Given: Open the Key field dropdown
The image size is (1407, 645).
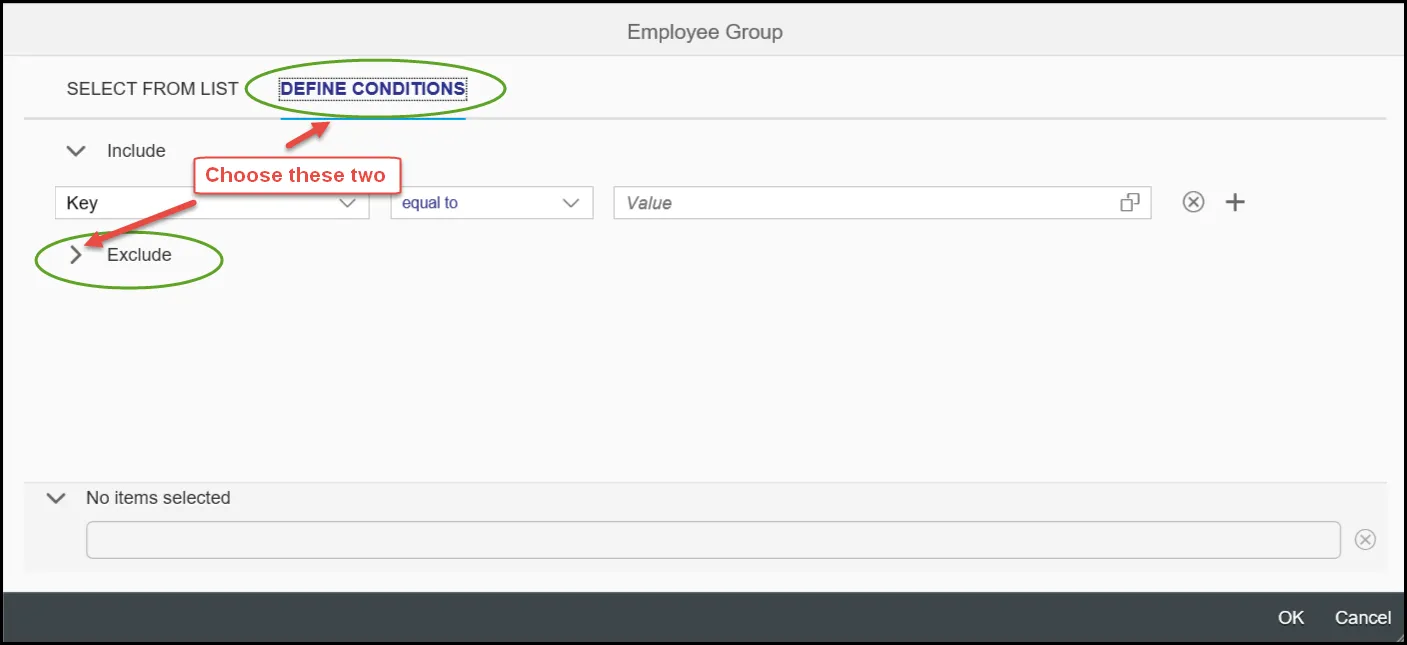Looking at the screenshot, I should coord(348,203).
